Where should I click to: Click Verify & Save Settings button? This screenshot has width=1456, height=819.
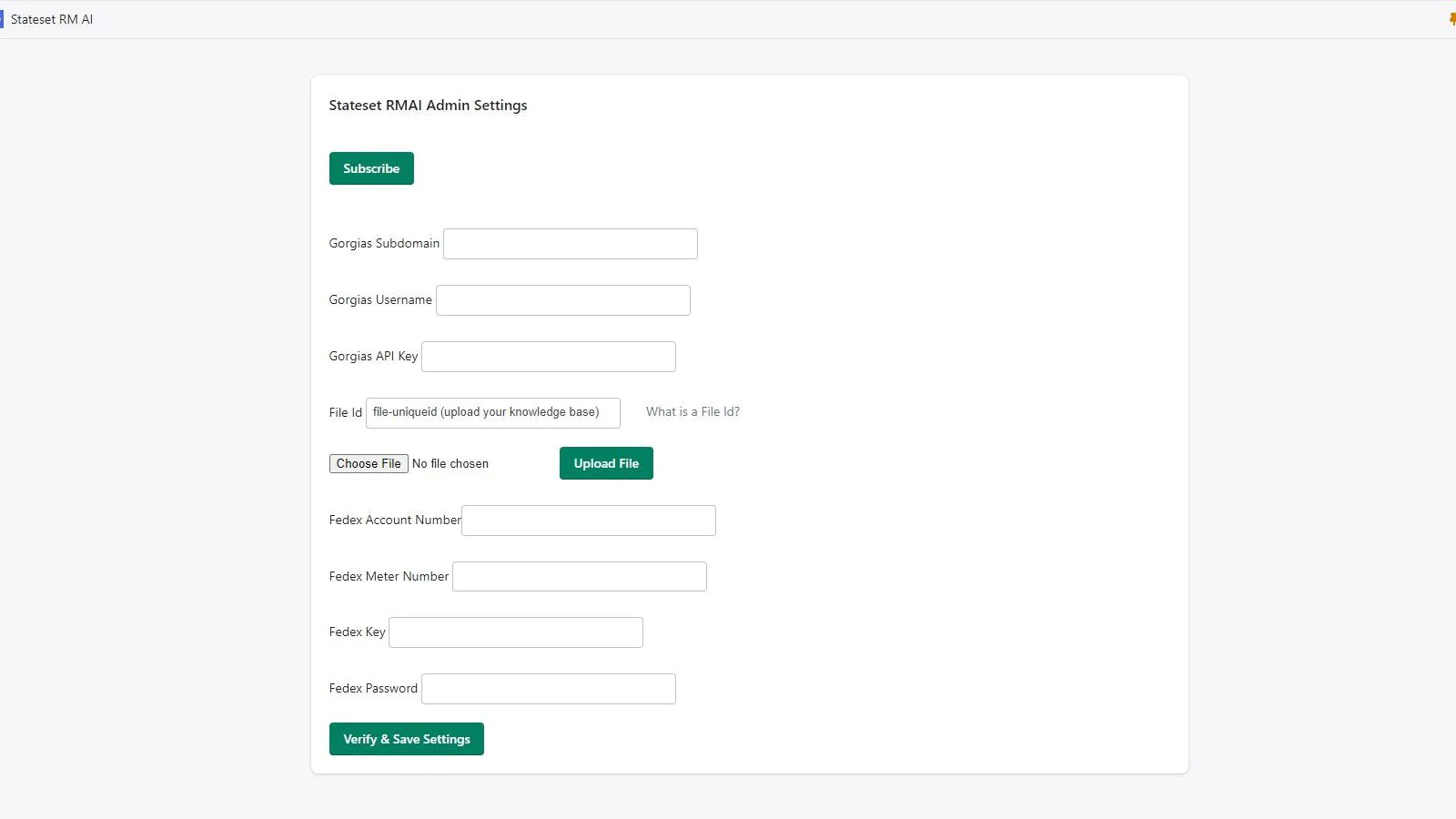click(407, 739)
